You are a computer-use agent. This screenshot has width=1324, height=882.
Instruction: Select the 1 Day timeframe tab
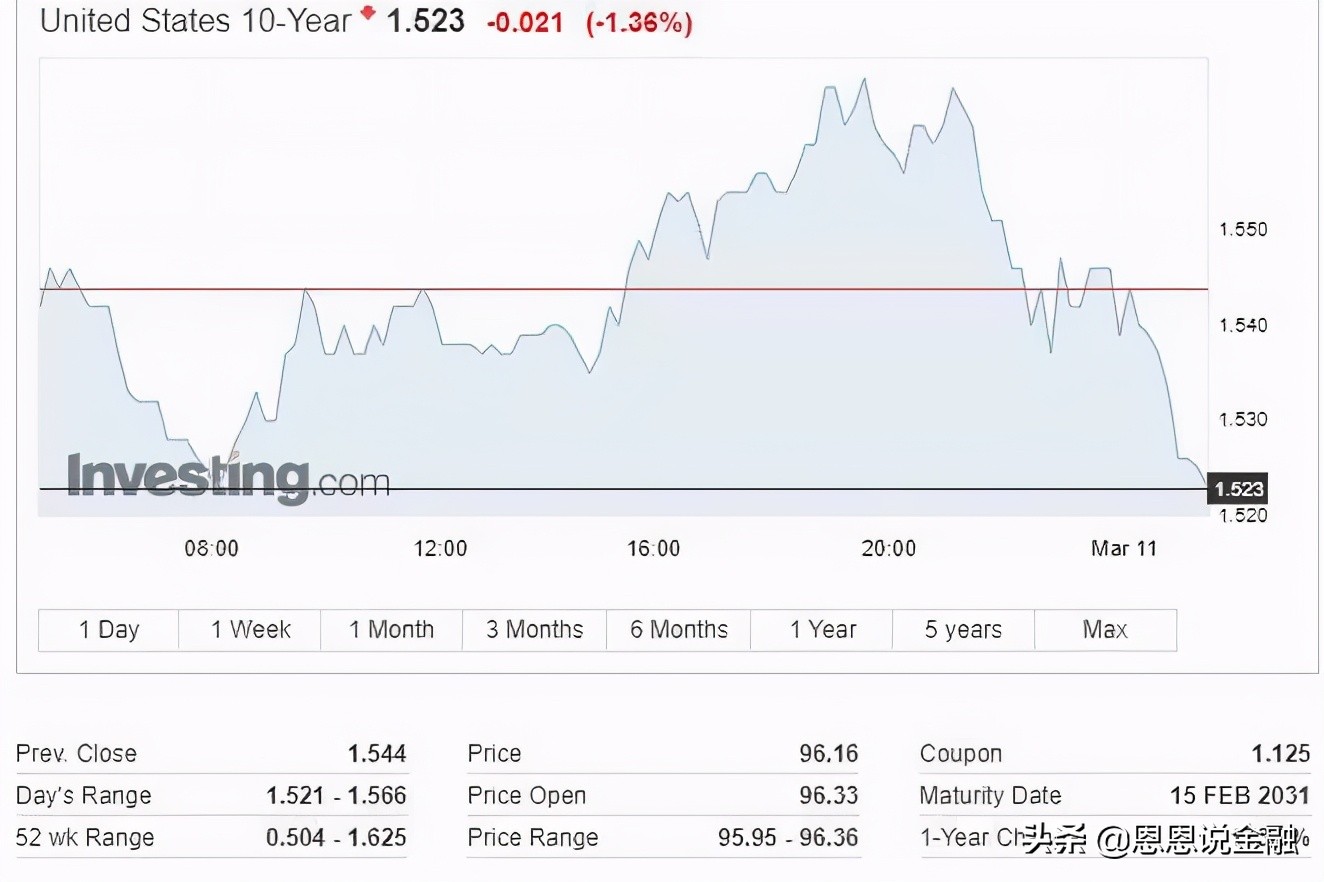[109, 630]
